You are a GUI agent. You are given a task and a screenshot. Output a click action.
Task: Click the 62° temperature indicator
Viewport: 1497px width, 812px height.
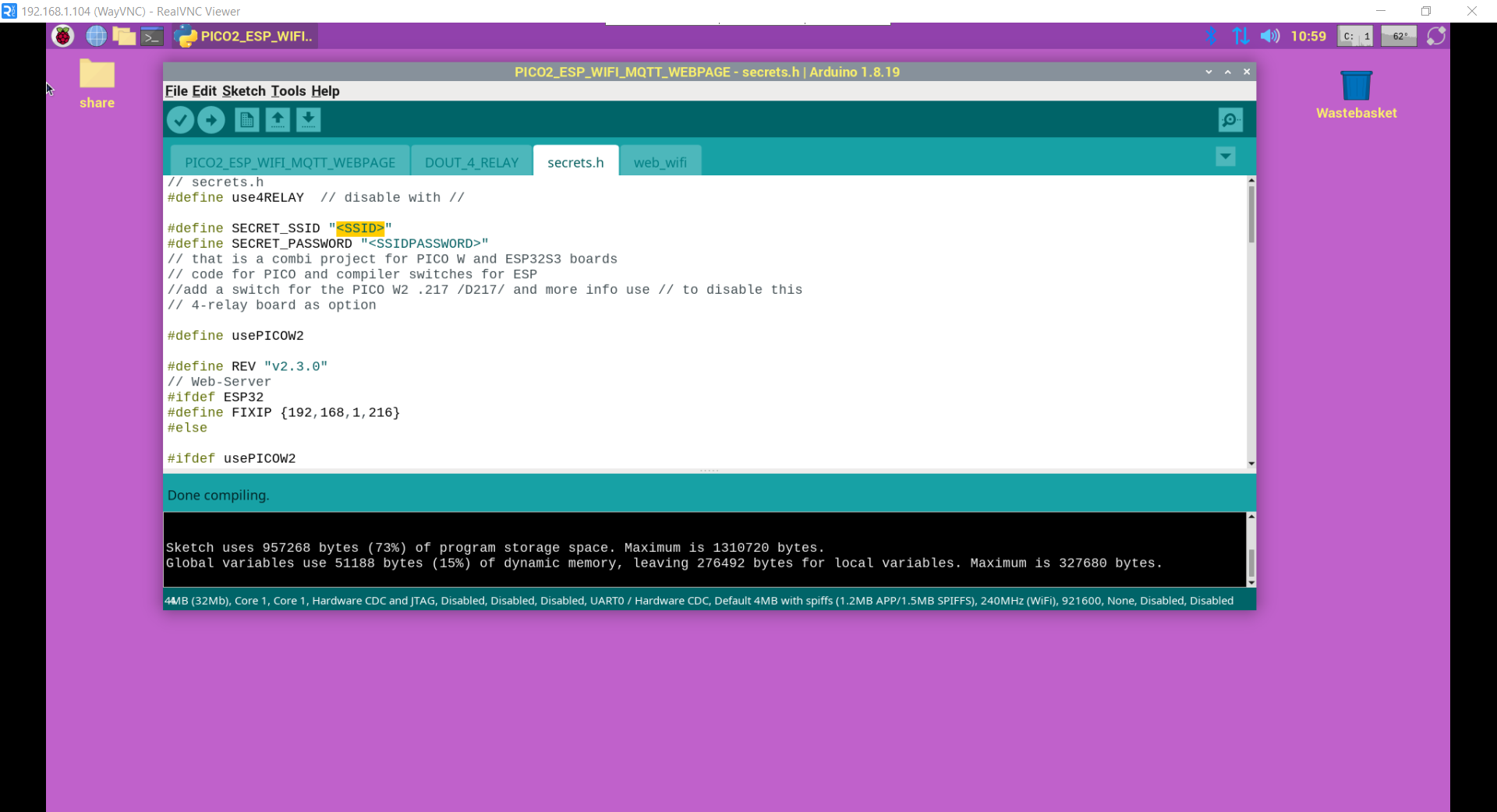coord(1399,36)
